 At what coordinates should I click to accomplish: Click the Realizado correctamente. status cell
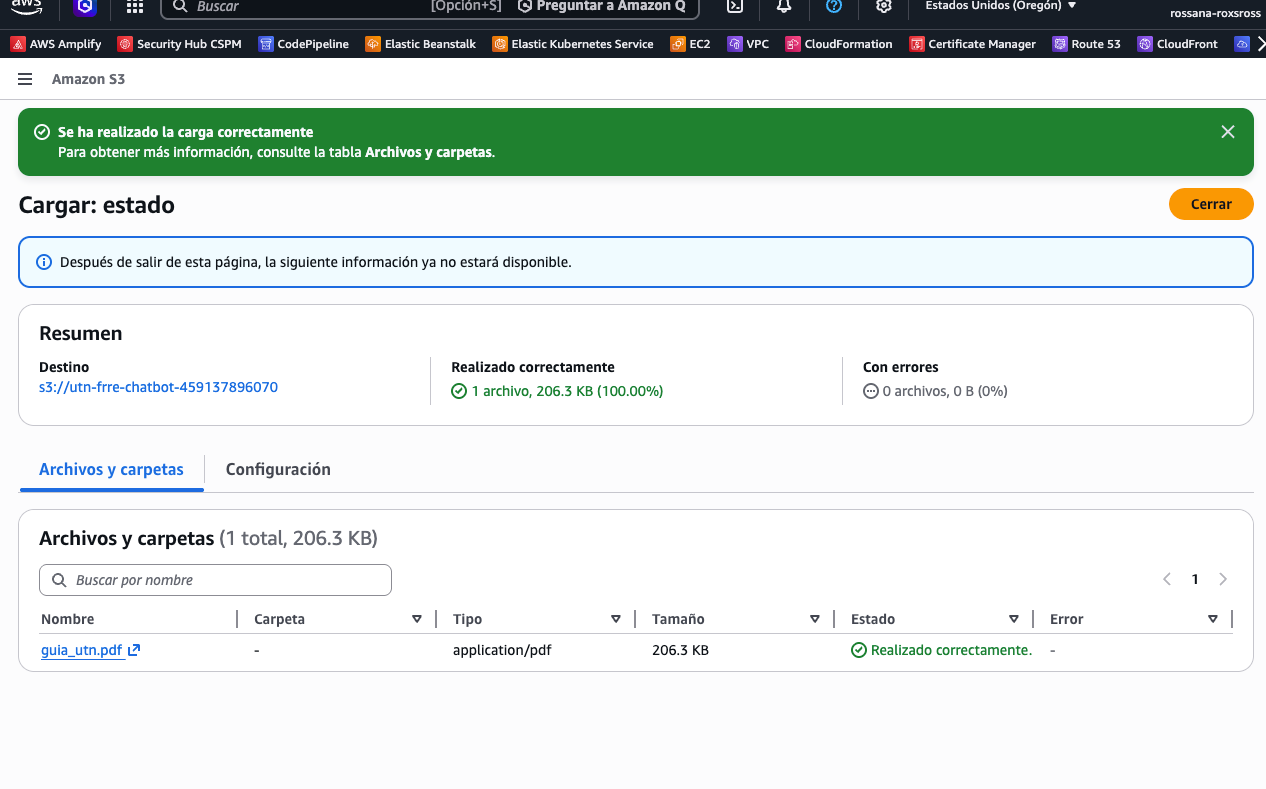[x=941, y=650]
